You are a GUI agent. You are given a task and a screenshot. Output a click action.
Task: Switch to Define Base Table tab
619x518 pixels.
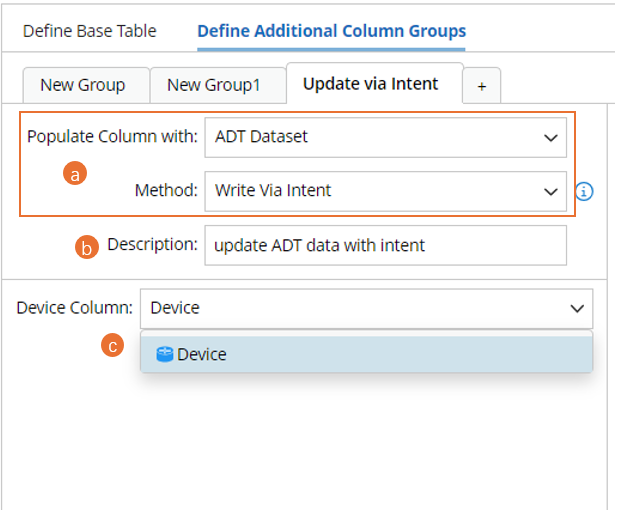point(90,31)
